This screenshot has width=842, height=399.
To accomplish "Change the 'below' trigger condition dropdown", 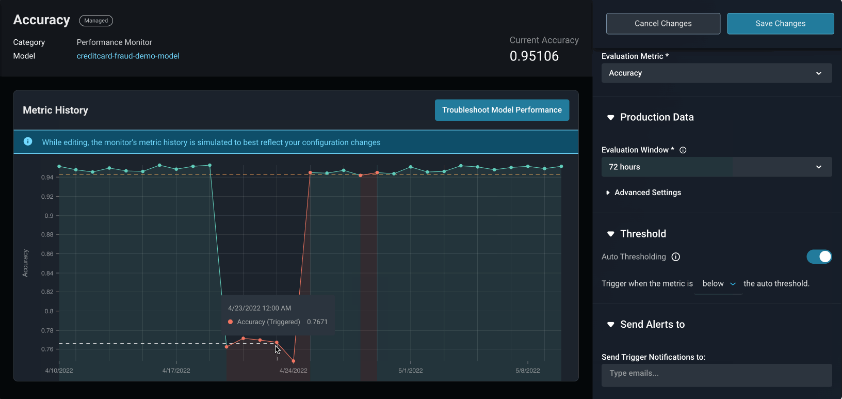I will (x=718, y=284).
